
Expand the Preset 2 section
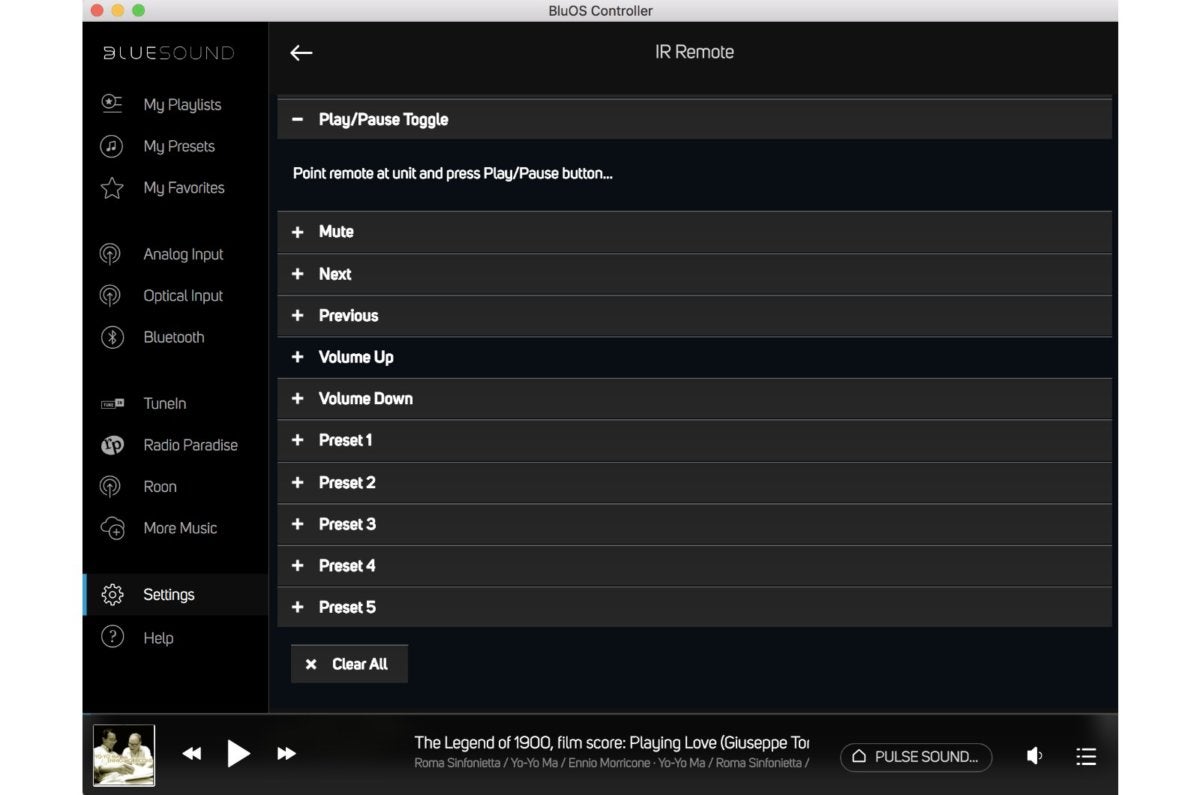[694, 482]
